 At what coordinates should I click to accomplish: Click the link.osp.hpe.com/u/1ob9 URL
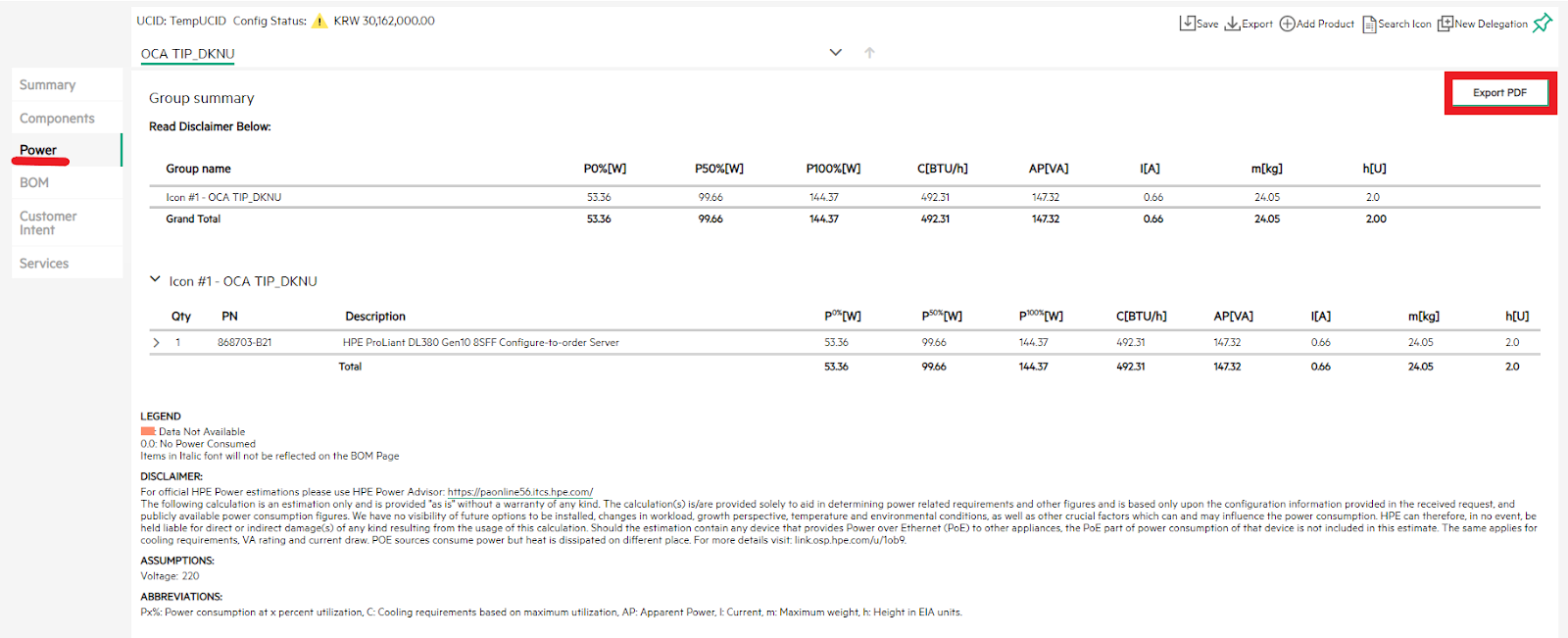[850, 540]
